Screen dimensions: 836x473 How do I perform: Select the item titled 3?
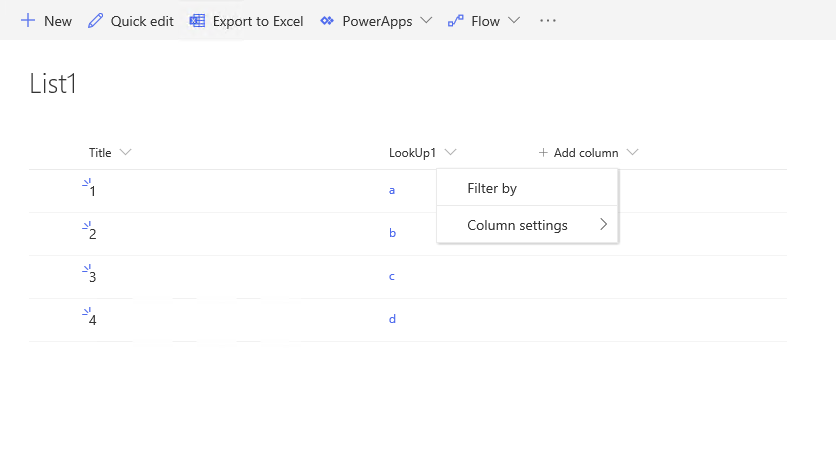tap(93, 277)
